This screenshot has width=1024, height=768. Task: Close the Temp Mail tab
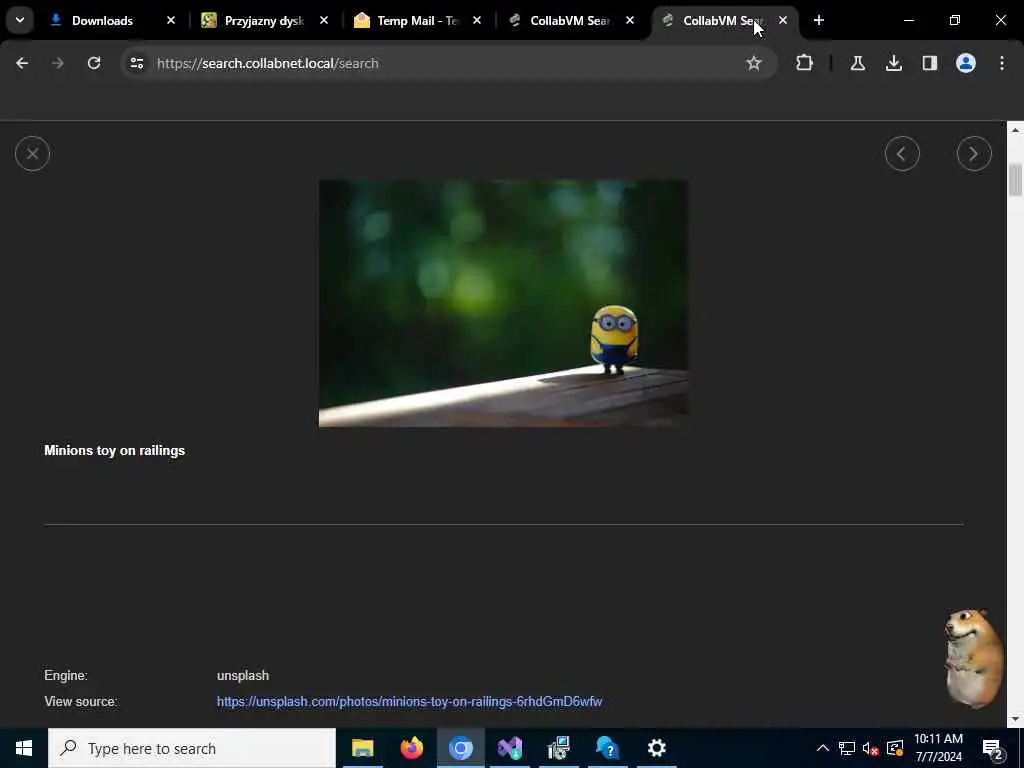477,21
